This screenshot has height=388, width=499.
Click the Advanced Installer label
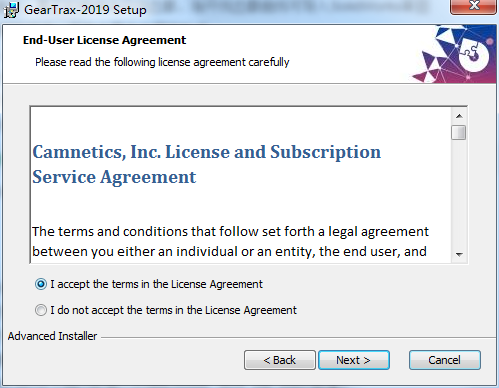pos(52,336)
